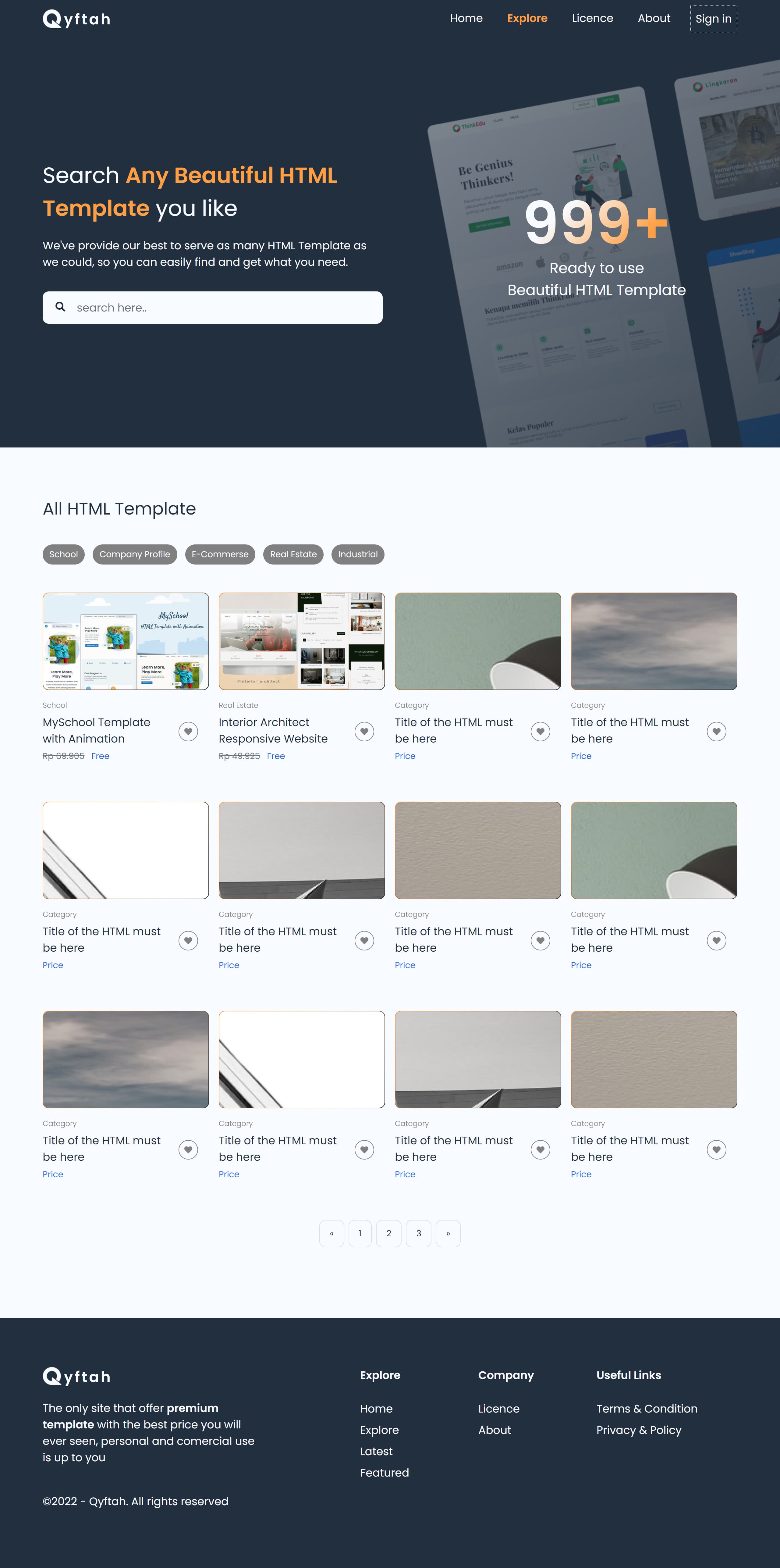This screenshot has width=780, height=1568.
Task: Click the 'All HTML Template' heading
Action: [x=119, y=508]
